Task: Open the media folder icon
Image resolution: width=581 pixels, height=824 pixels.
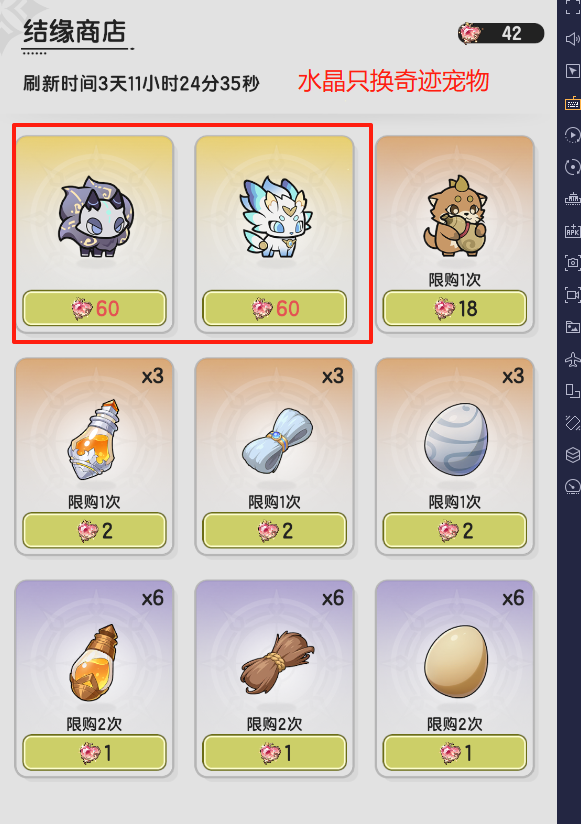Action: pos(573,327)
